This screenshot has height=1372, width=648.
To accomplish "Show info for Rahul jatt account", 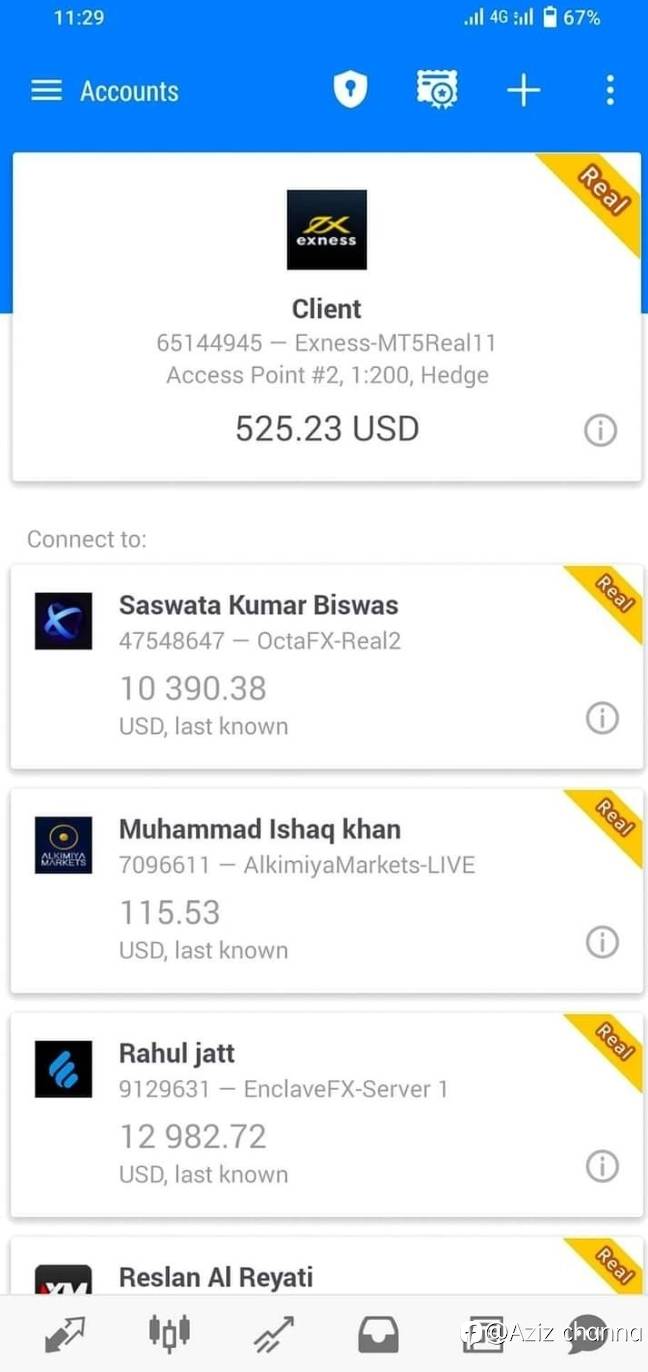I will coord(602,1166).
